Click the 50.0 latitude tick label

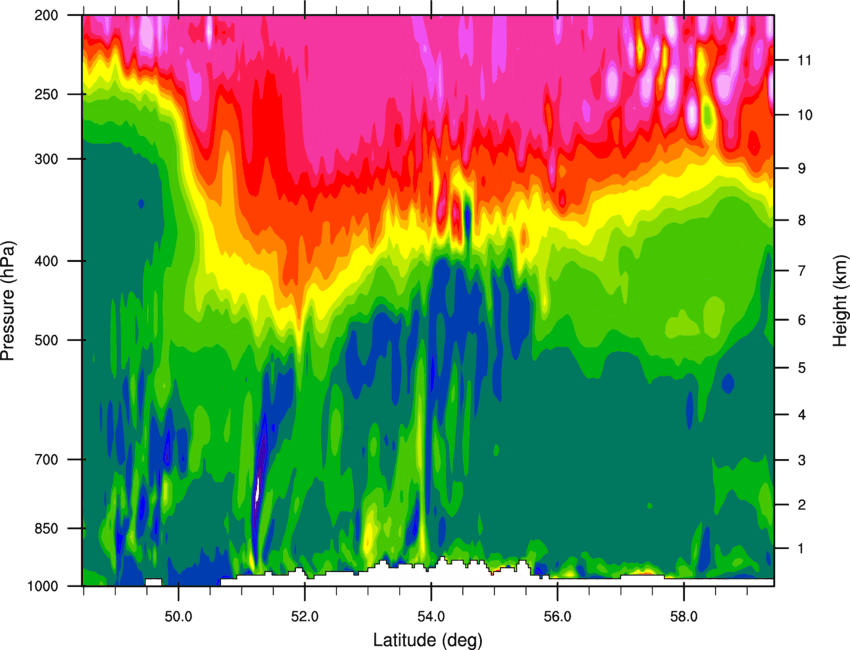point(179,617)
